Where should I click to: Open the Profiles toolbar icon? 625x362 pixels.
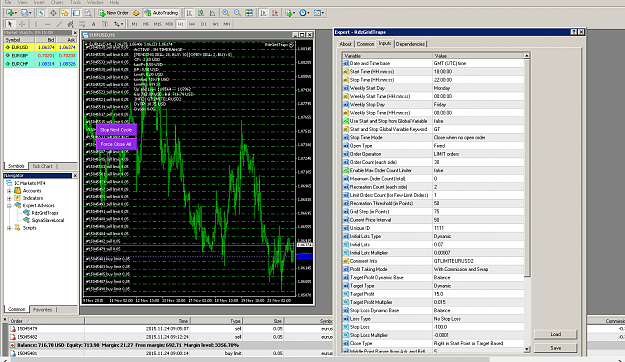pos(26,13)
